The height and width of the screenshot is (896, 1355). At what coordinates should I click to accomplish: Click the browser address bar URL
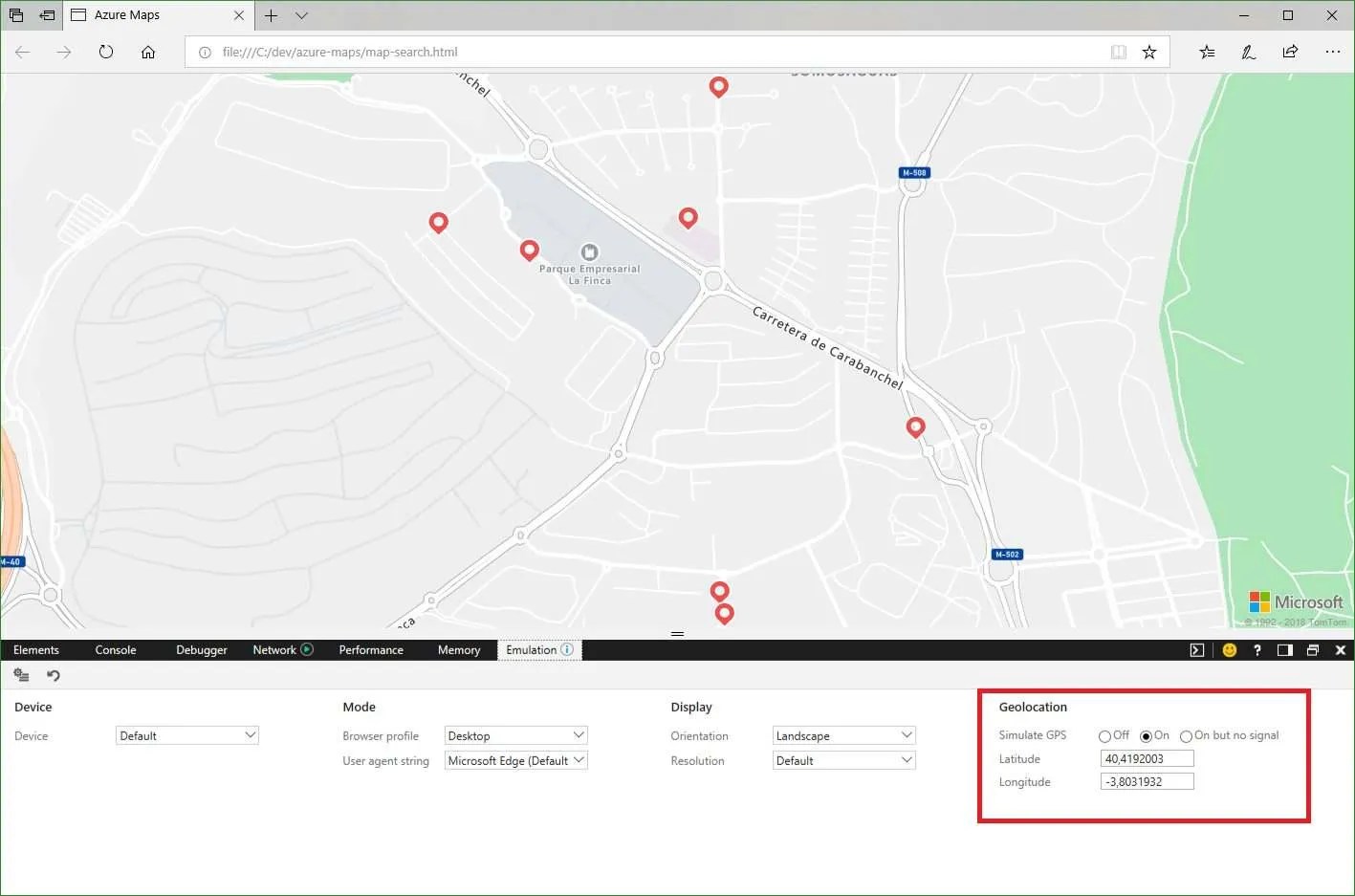click(339, 53)
